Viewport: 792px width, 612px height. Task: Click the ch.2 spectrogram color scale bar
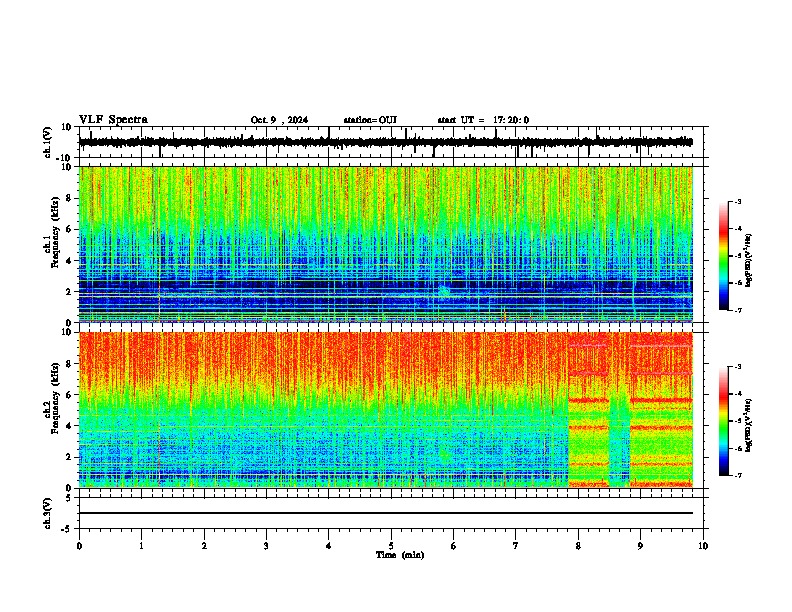(x=724, y=421)
